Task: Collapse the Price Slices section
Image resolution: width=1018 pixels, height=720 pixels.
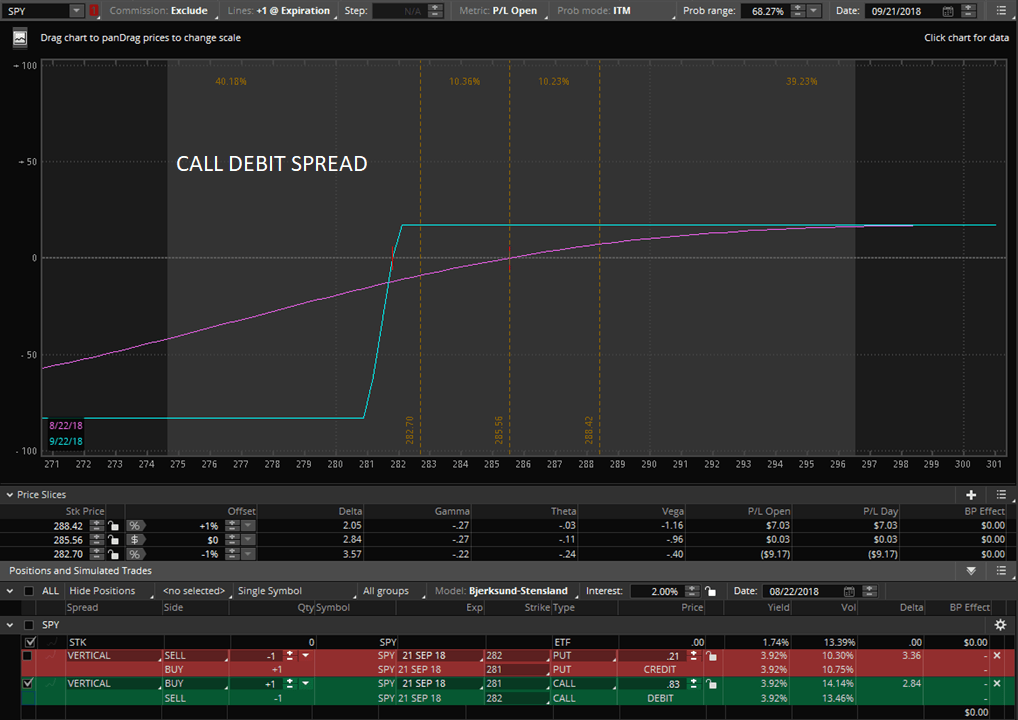Action: pos(8,494)
